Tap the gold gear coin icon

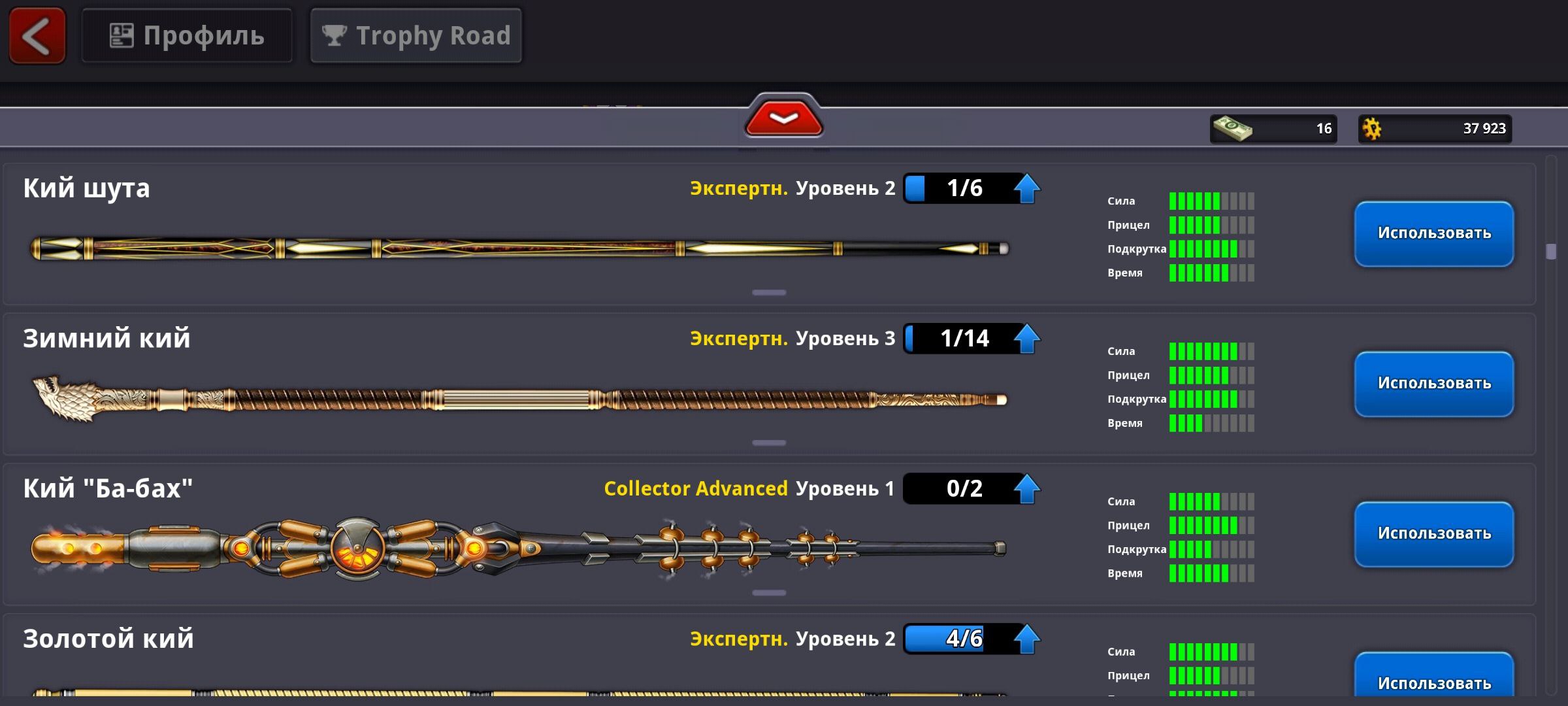1372,129
